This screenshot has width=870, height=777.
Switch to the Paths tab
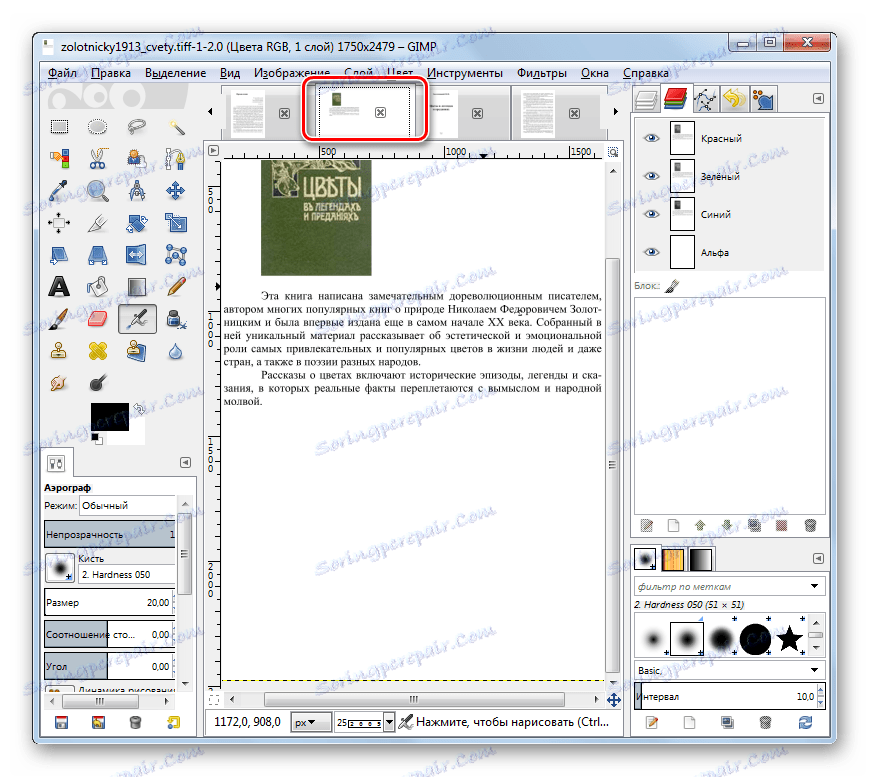pyautogui.click(x=705, y=99)
